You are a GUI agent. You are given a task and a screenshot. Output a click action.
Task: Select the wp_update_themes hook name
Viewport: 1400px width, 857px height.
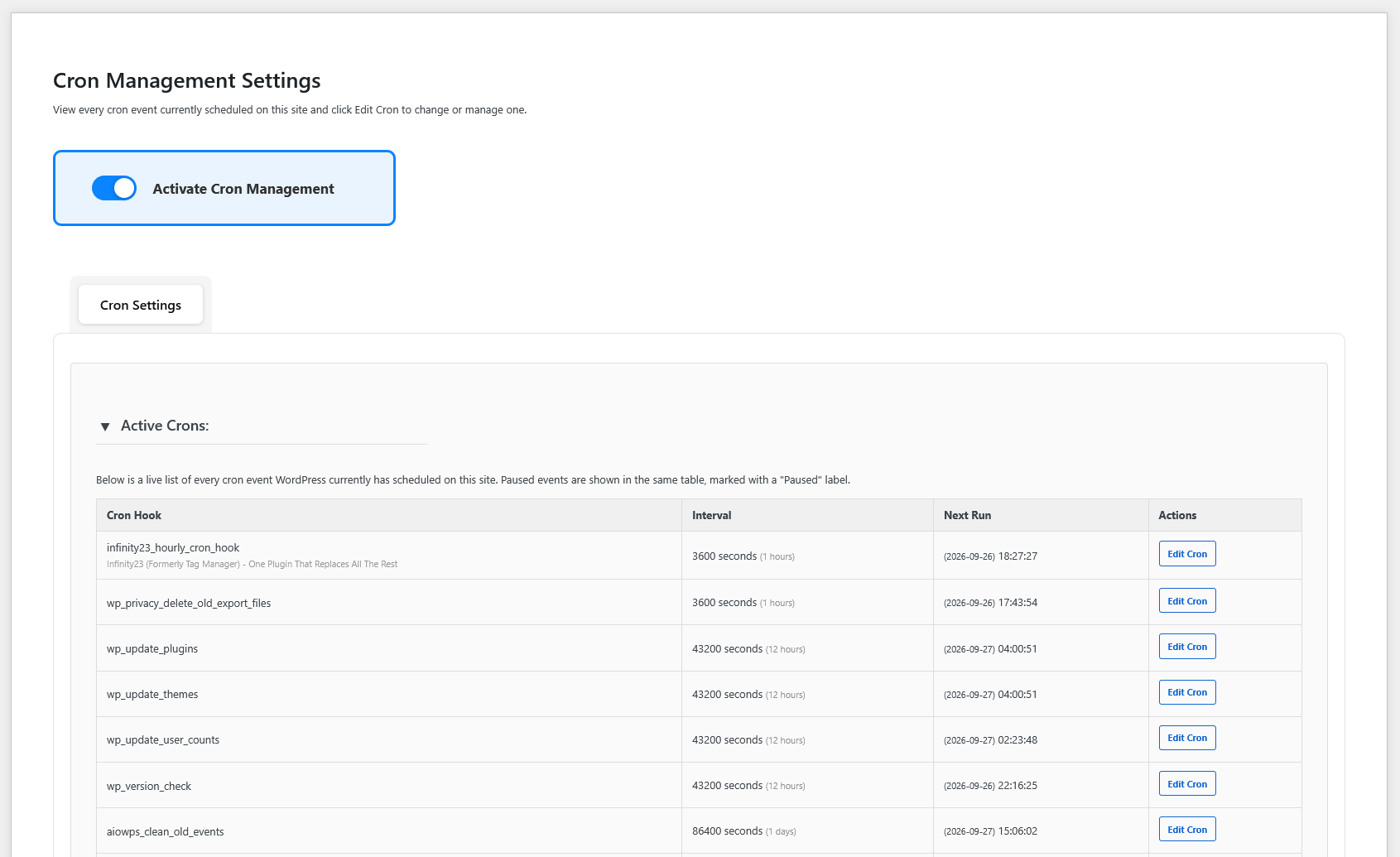[x=152, y=694]
